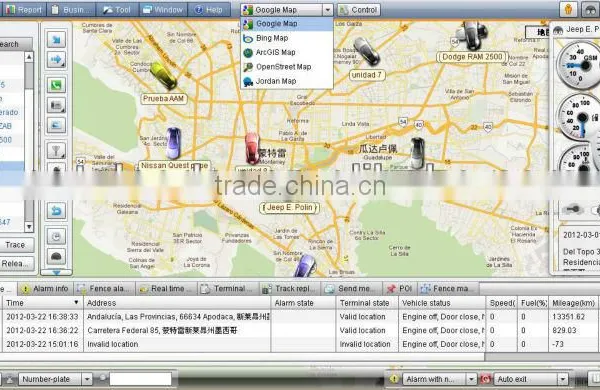Expand toolbar with the bottom blue down arrow
The height and width of the screenshot is (390, 600).
(x=56, y=273)
